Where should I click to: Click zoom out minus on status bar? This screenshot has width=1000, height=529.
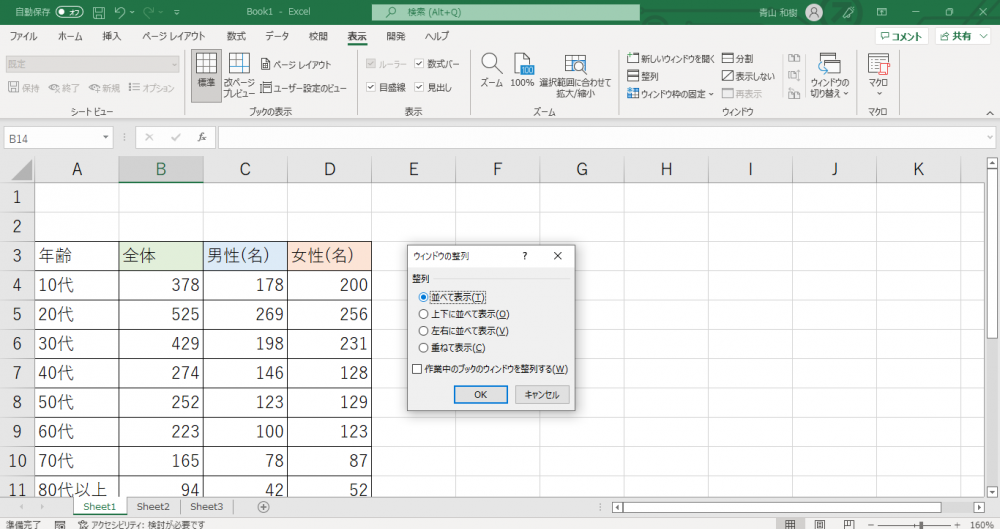pos(871,525)
